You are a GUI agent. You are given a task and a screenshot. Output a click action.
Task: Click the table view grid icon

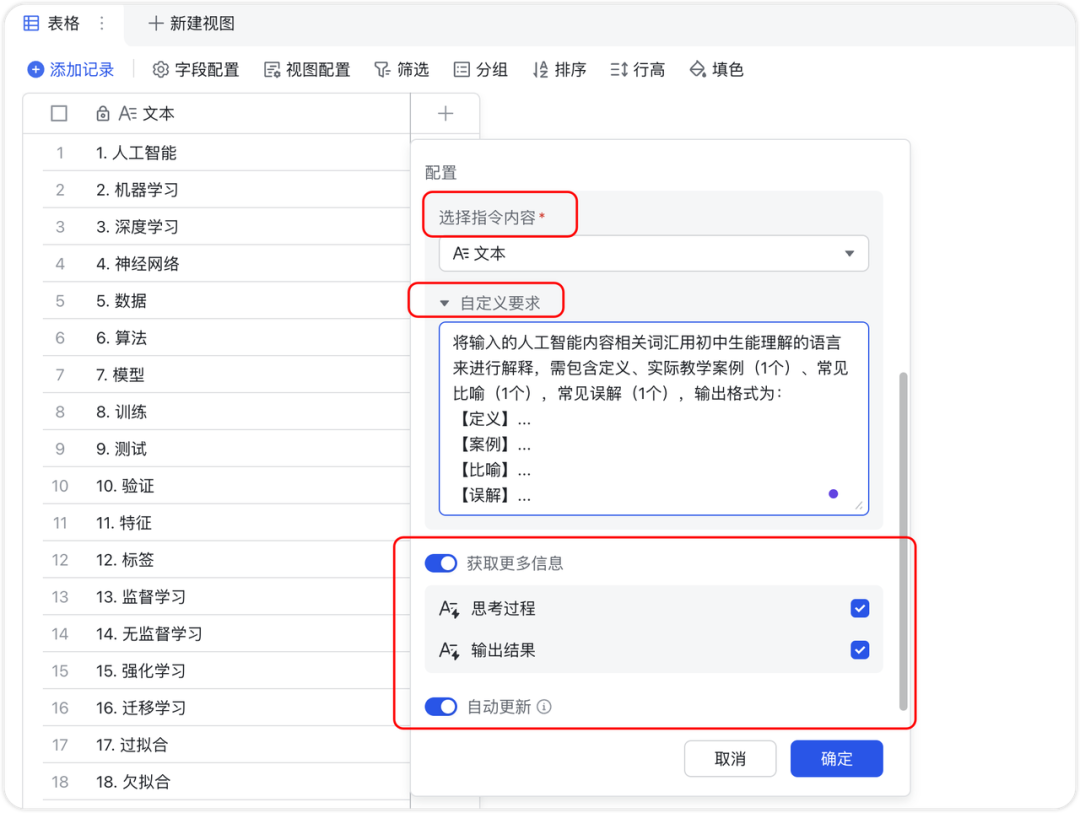31,23
